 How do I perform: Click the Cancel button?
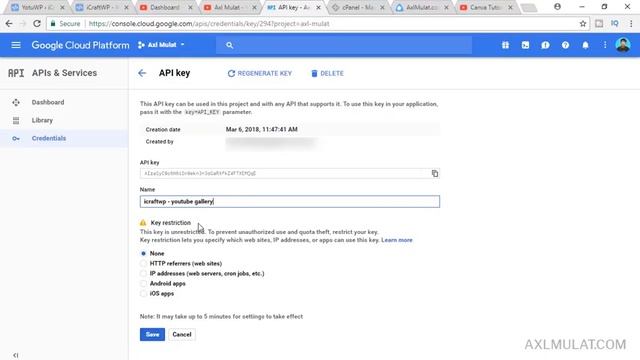182,334
